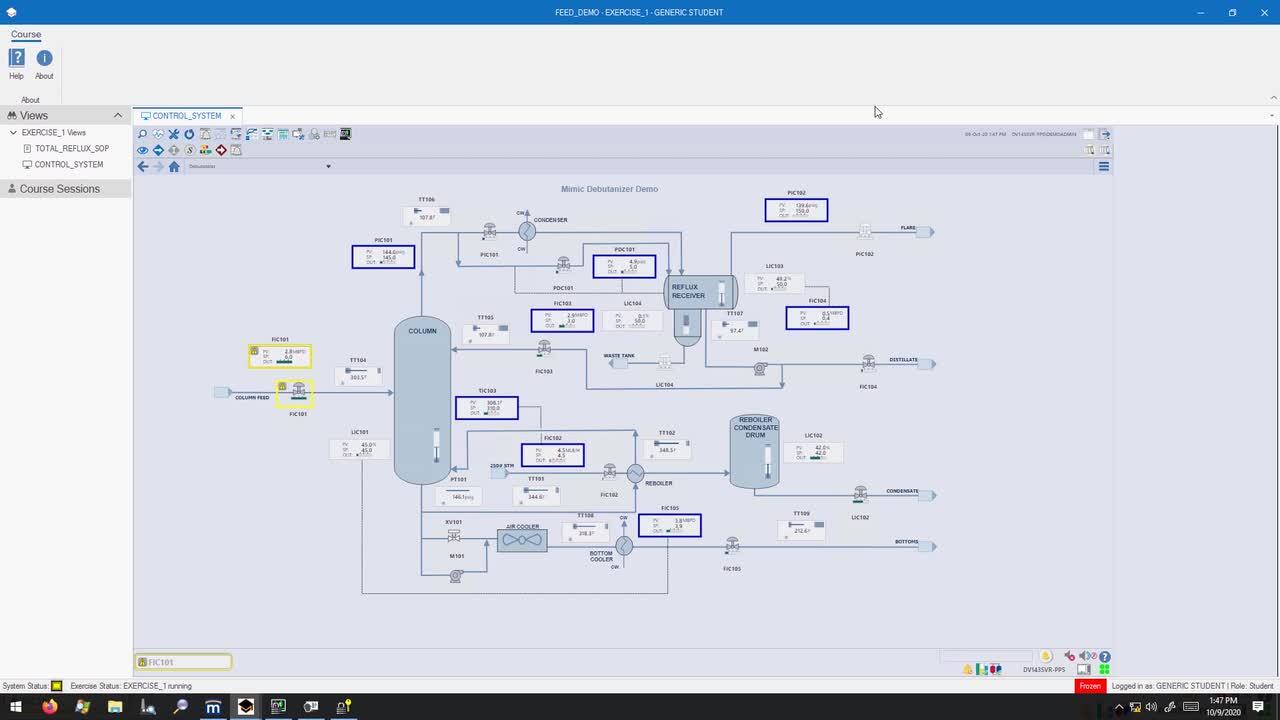Open the hamburger menu at display right
Screen dimensions: 1280x720
click(1104, 166)
